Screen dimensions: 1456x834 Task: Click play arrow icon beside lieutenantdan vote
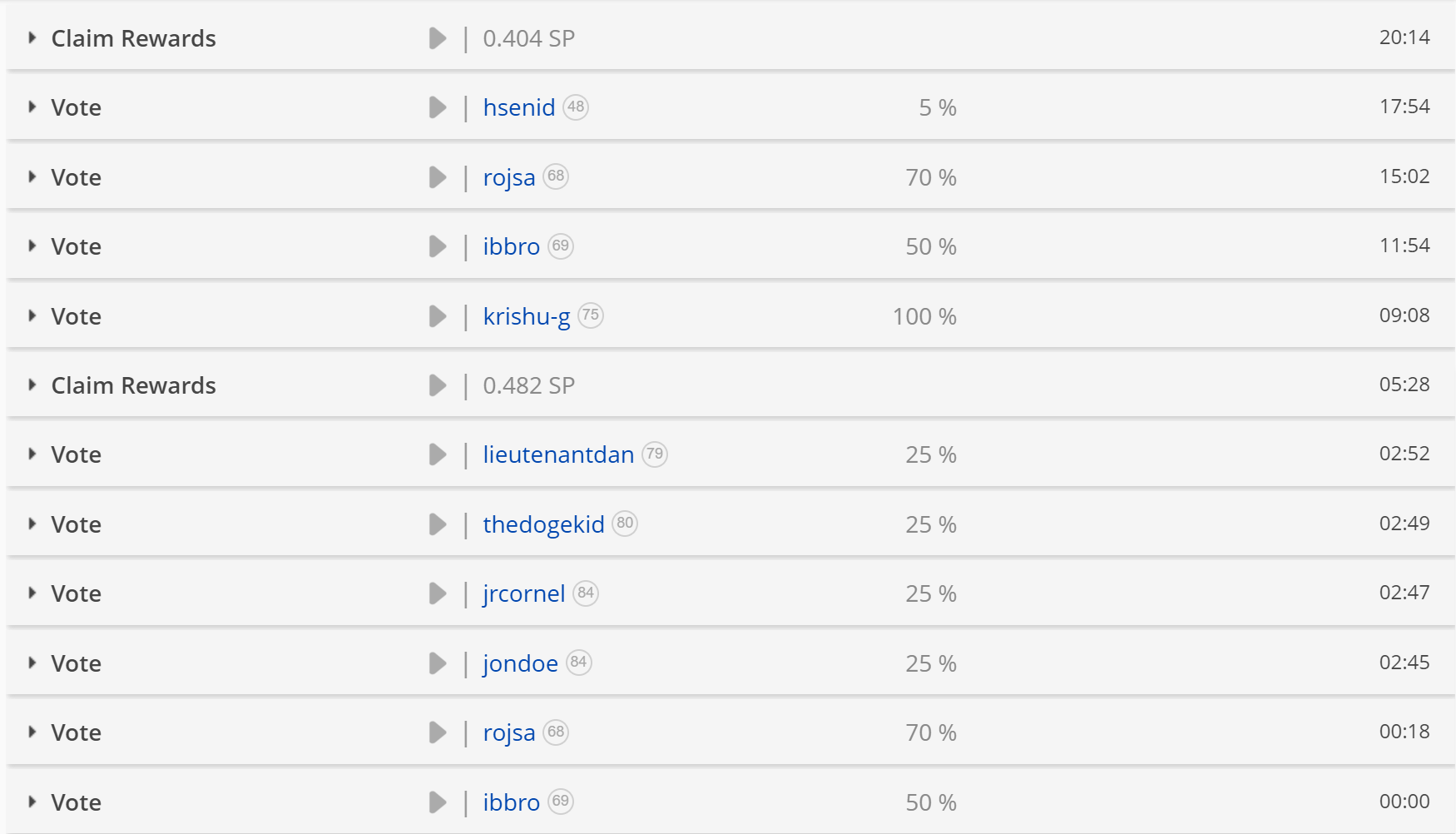438,454
